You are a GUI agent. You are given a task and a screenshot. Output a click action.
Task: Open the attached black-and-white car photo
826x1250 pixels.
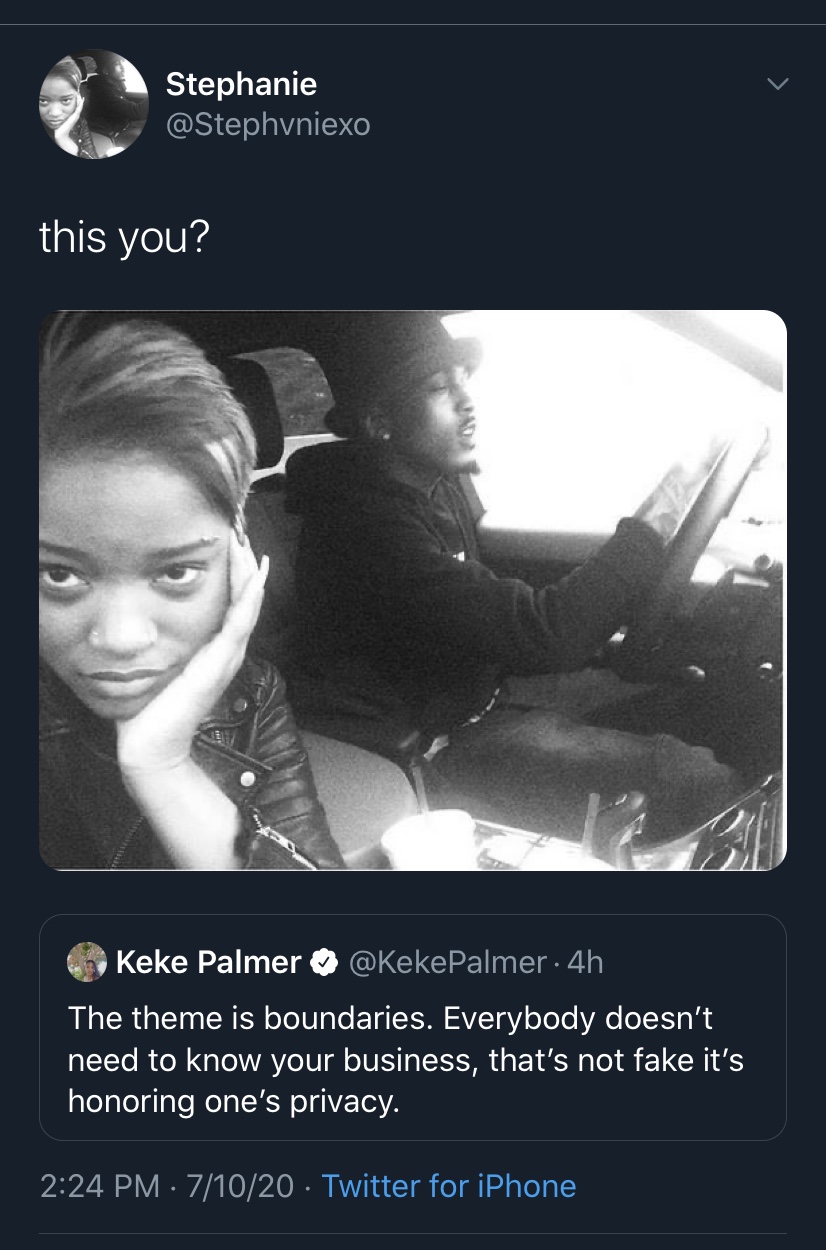(413, 590)
